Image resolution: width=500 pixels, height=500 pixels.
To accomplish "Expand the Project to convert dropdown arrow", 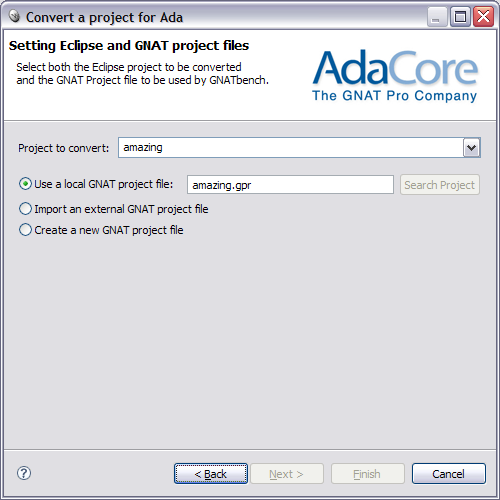I will [x=471, y=148].
